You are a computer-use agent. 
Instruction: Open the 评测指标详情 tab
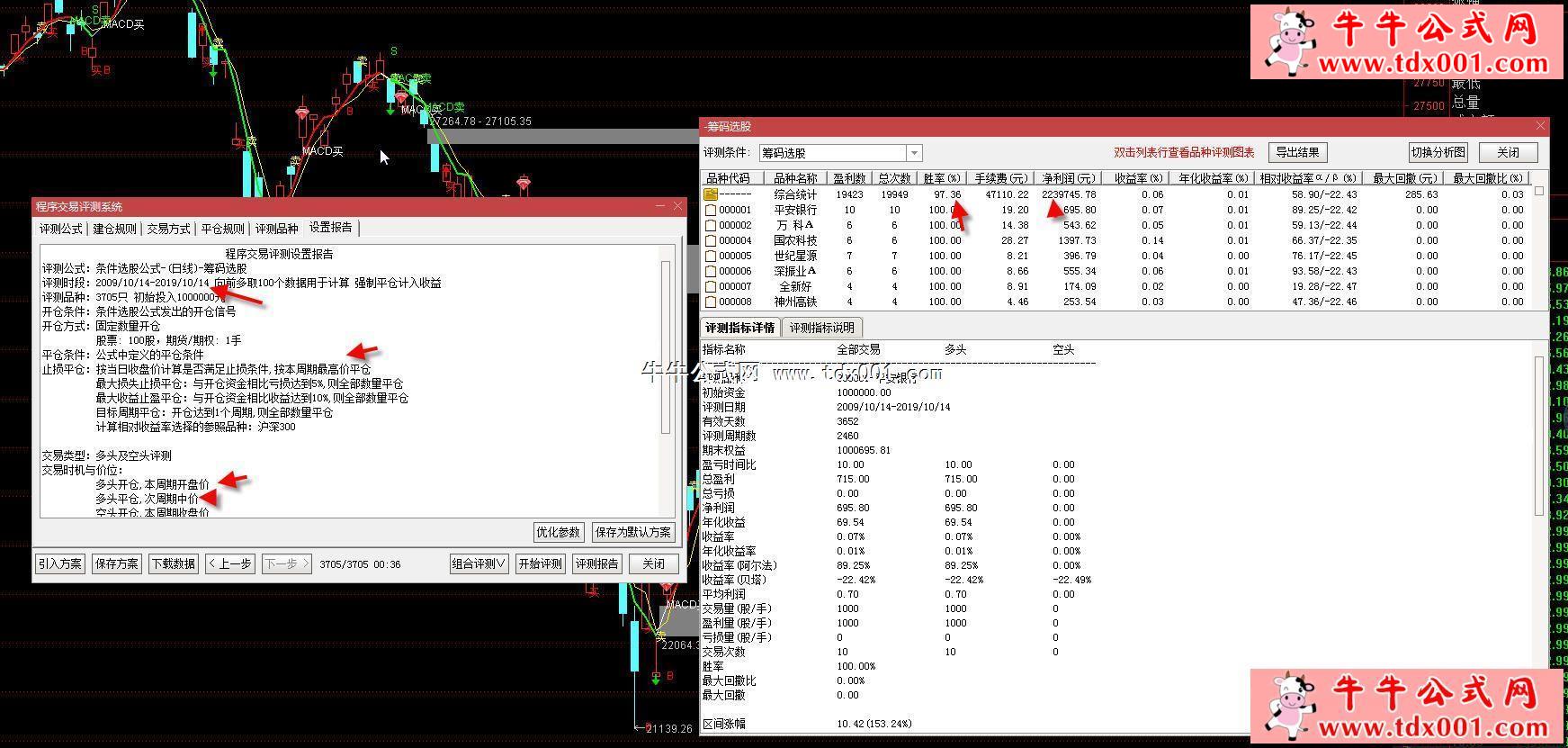(x=739, y=328)
